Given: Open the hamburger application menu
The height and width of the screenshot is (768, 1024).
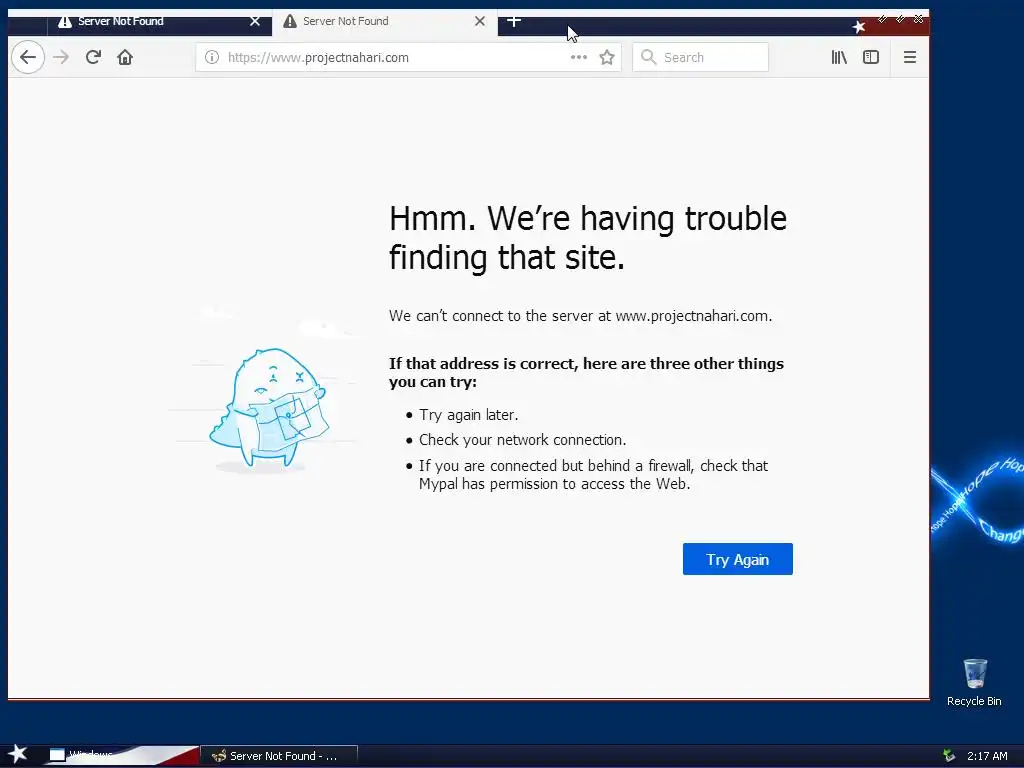Looking at the screenshot, I should [x=910, y=57].
